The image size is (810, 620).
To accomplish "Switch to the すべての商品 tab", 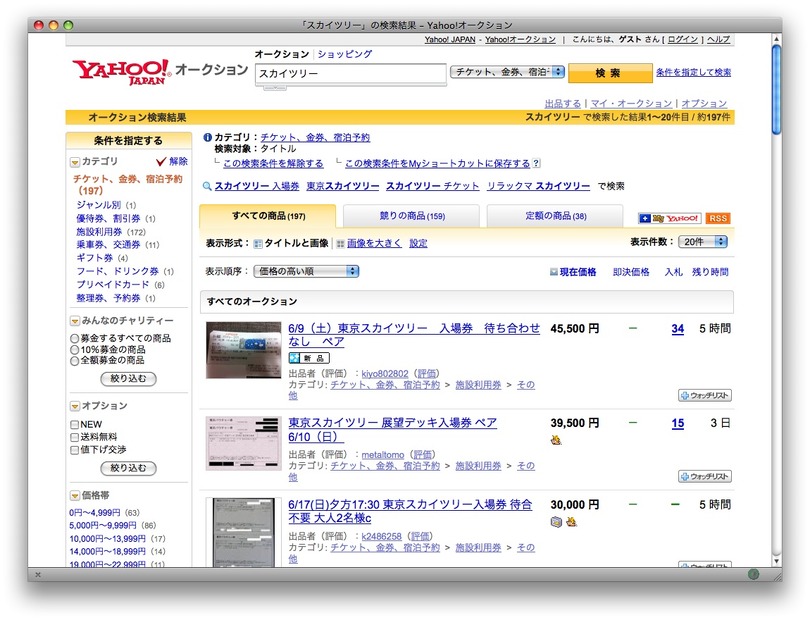I will (x=268, y=216).
